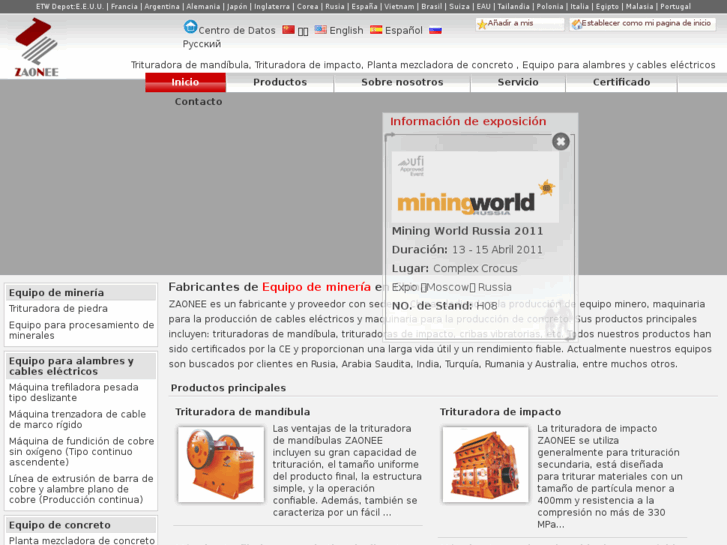Open Equipo para alambres y cables eléctricos heading

(71, 366)
